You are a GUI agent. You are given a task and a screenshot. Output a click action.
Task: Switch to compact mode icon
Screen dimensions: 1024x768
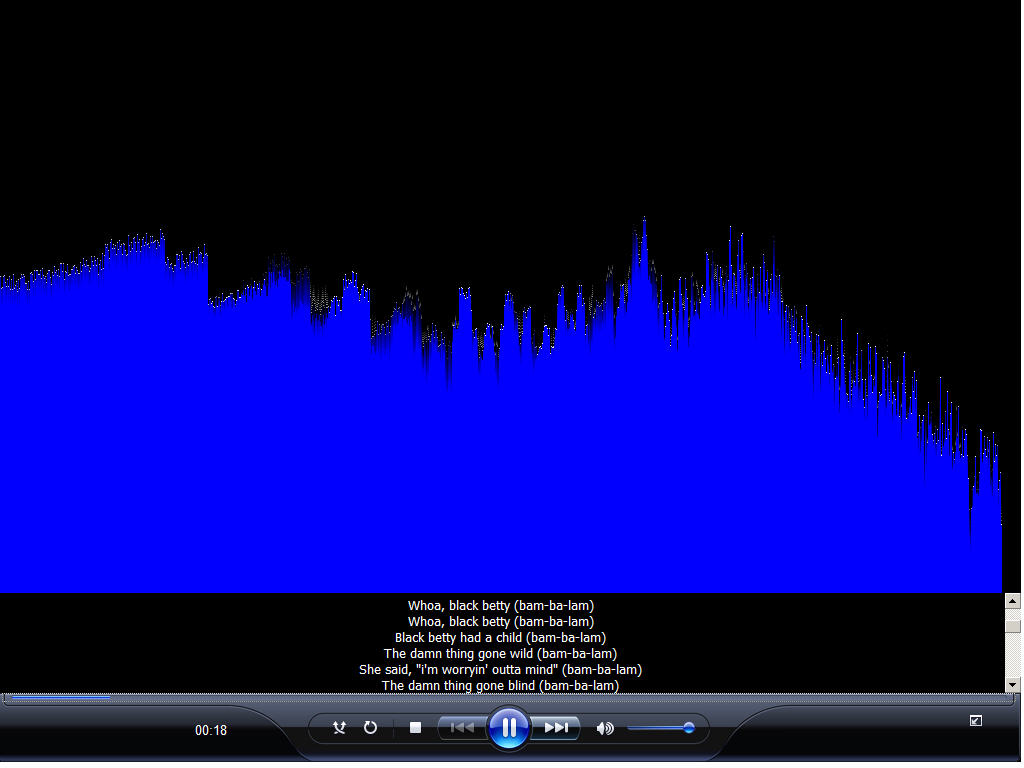pos(976,720)
